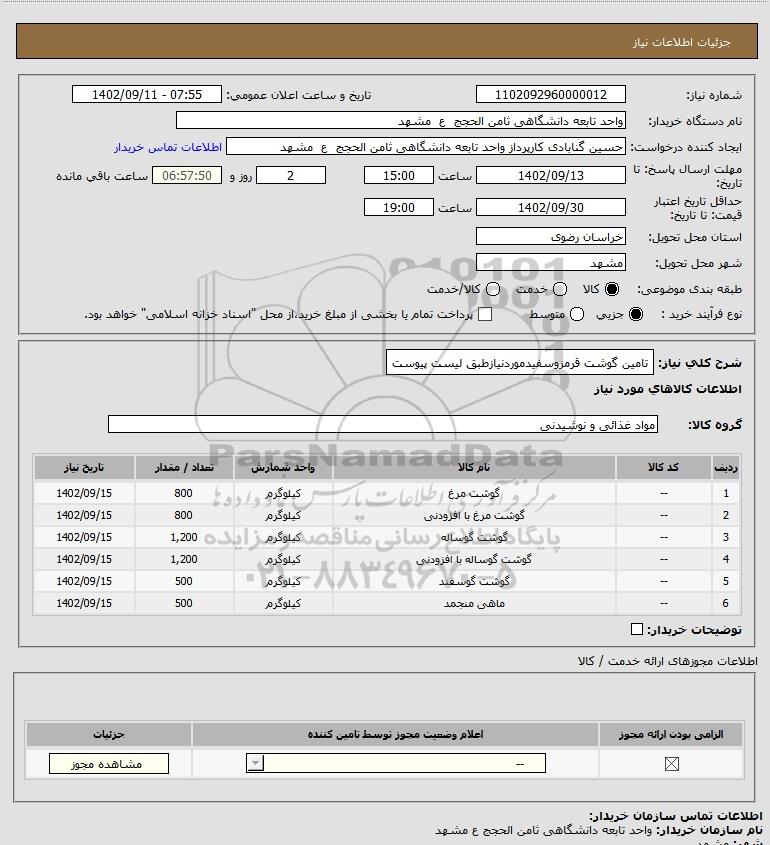Click the response deadline date 1402/09/13
770x845 pixels.
click(x=551, y=175)
